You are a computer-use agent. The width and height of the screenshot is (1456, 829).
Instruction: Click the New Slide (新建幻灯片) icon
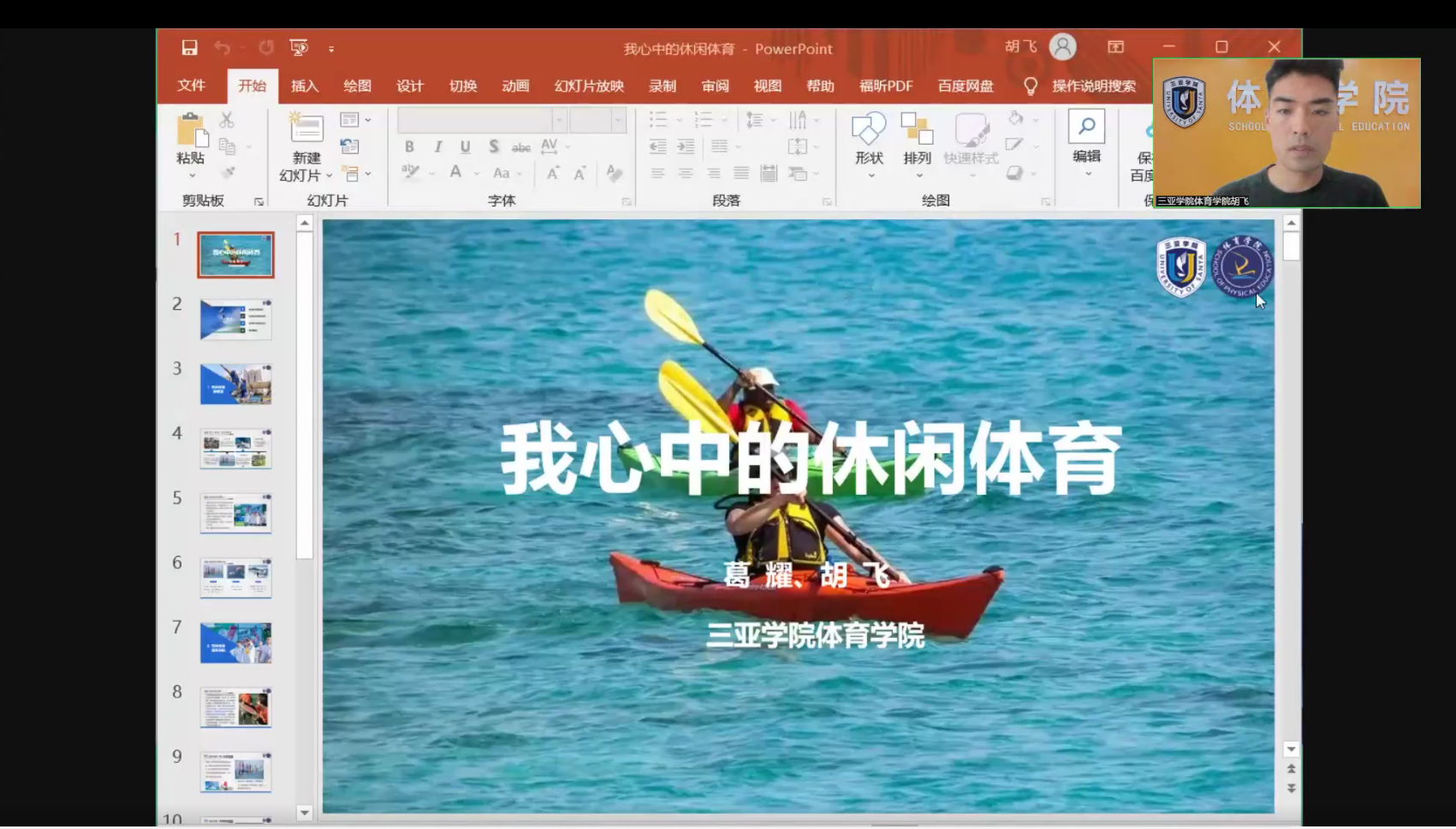pos(306,130)
